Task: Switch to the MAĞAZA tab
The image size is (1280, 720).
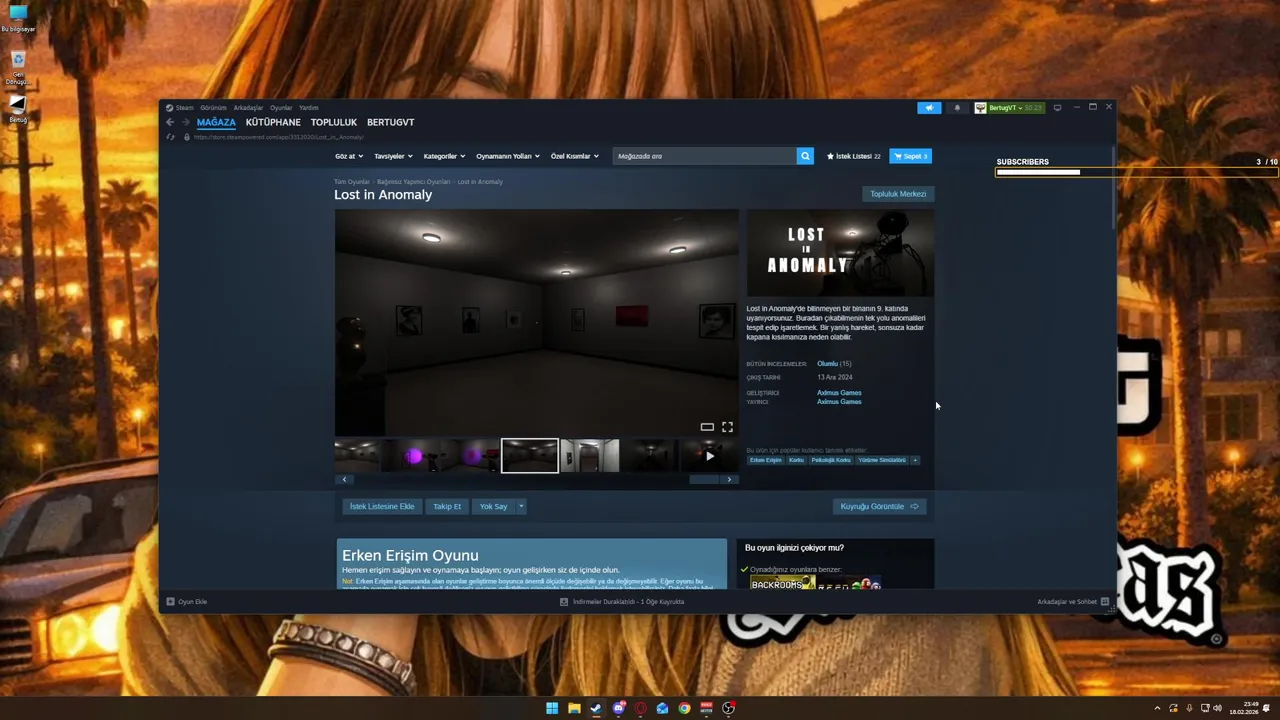Action: pos(216,122)
